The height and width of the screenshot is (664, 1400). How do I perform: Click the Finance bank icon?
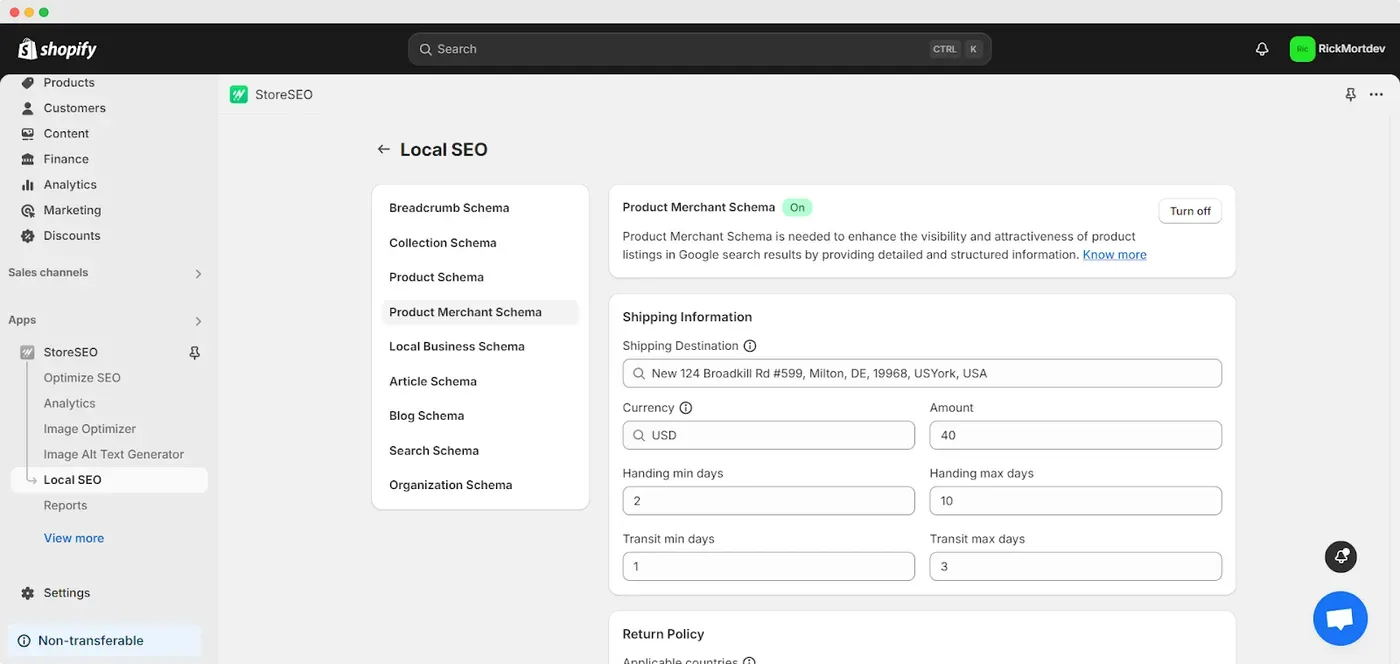(x=28, y=159)
